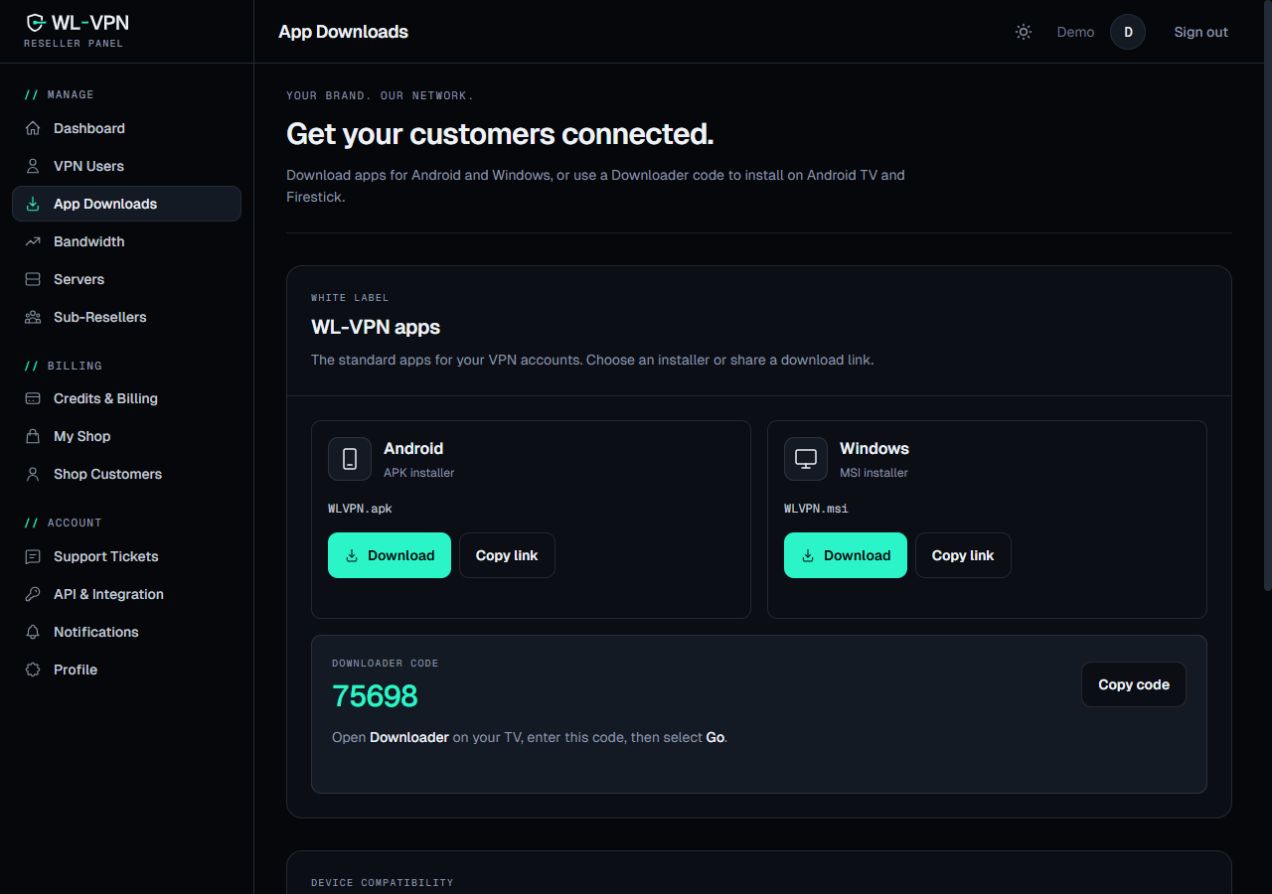Open Profile settings
Viewport: 1272px width, 894px height.
tap(126, 670)
